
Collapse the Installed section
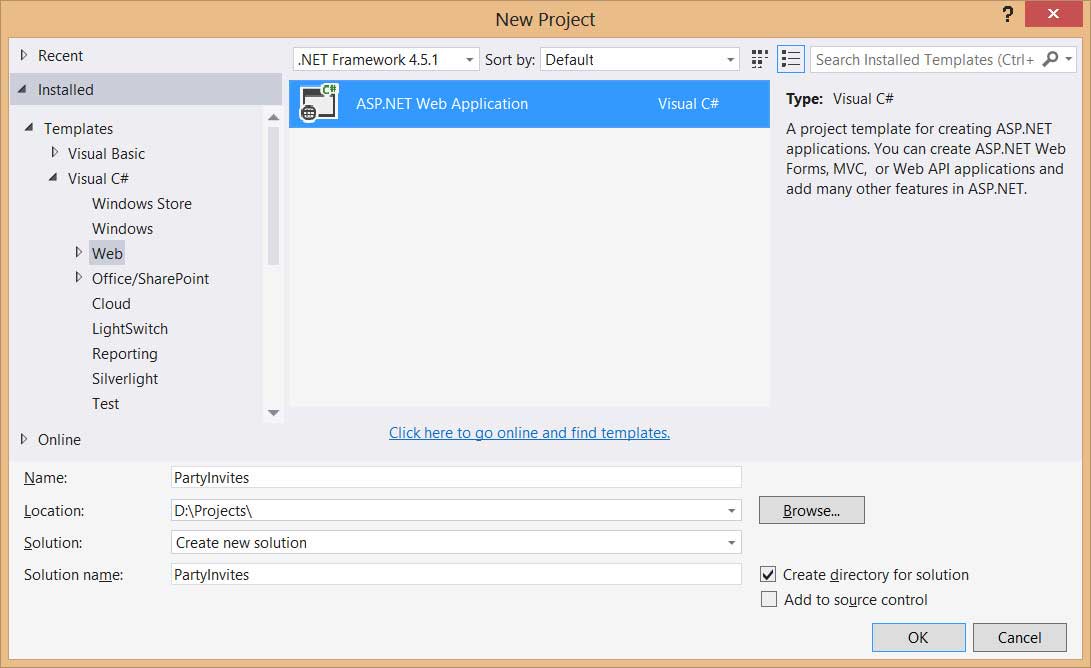click(x=22, y=89)
